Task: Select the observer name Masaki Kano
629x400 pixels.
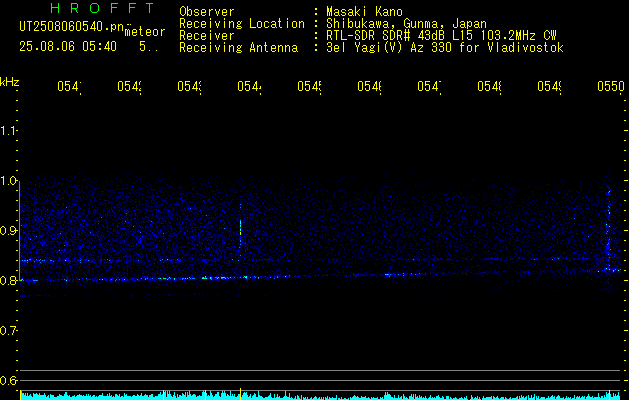Action: 364,12
